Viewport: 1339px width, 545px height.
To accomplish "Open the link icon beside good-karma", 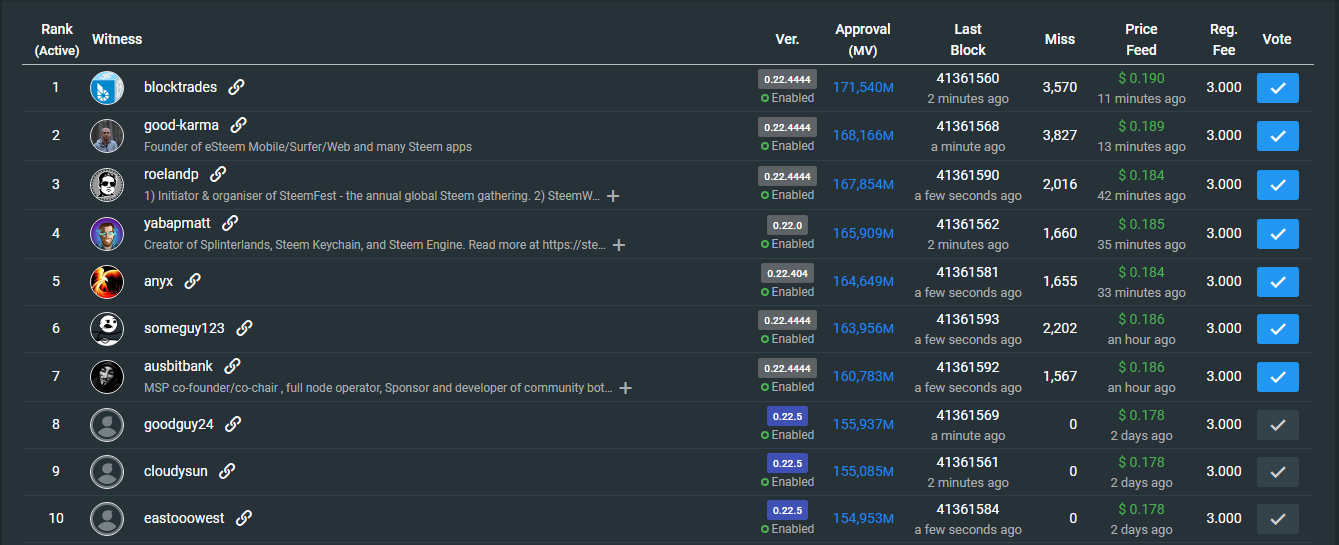I will coord(238,125).
